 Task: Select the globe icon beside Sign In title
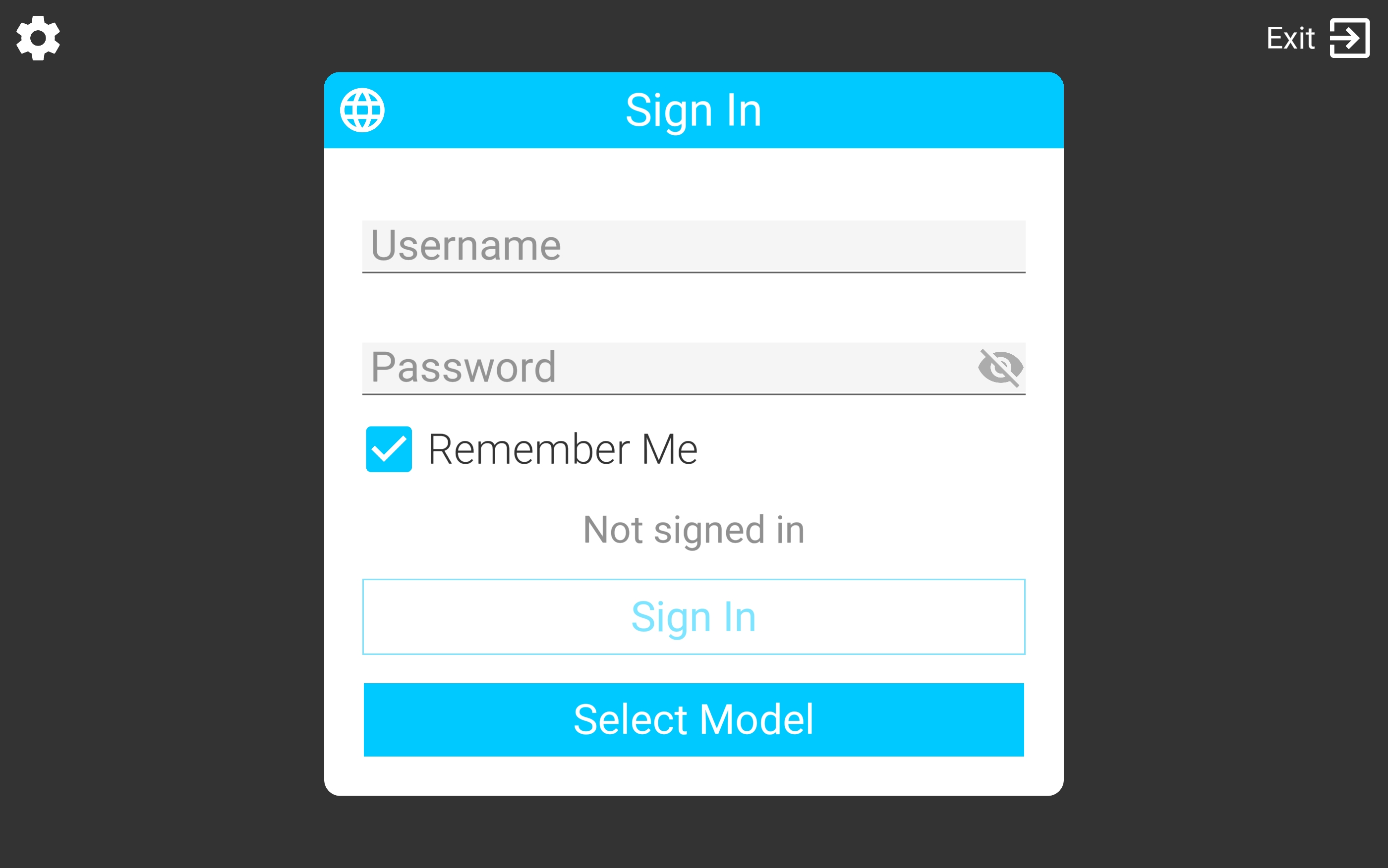(x=362, y=110)
